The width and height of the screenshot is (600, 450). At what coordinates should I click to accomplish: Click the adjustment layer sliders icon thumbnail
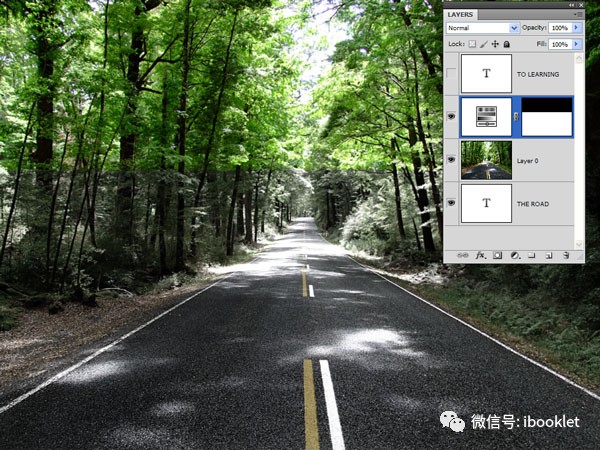point(486,117)
